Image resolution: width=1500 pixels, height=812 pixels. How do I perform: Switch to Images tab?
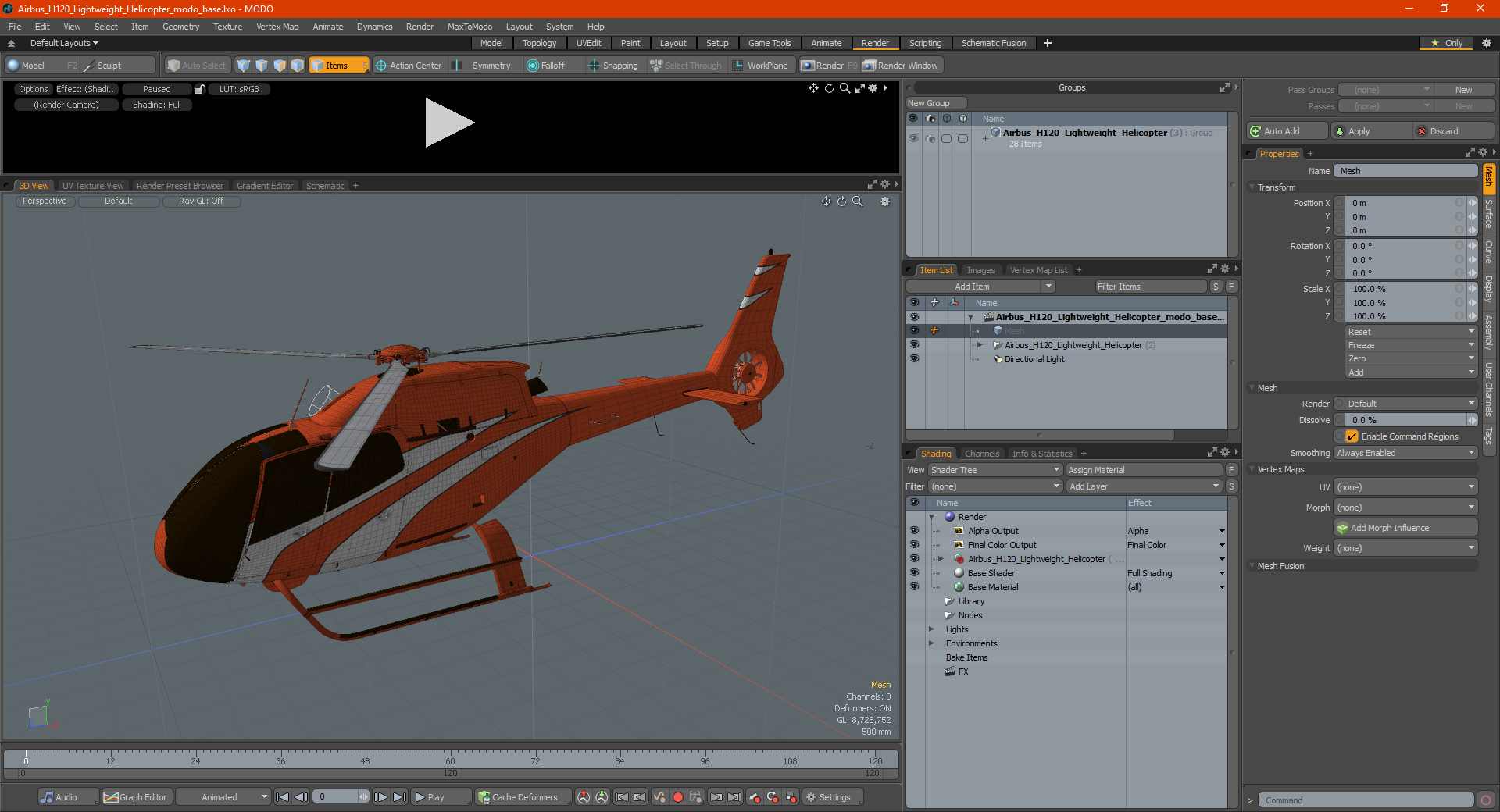click(x=980, y=270)
